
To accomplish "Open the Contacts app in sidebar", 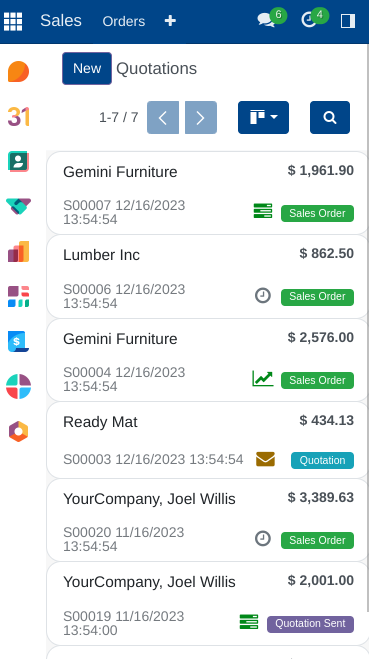I will point(18,161).
